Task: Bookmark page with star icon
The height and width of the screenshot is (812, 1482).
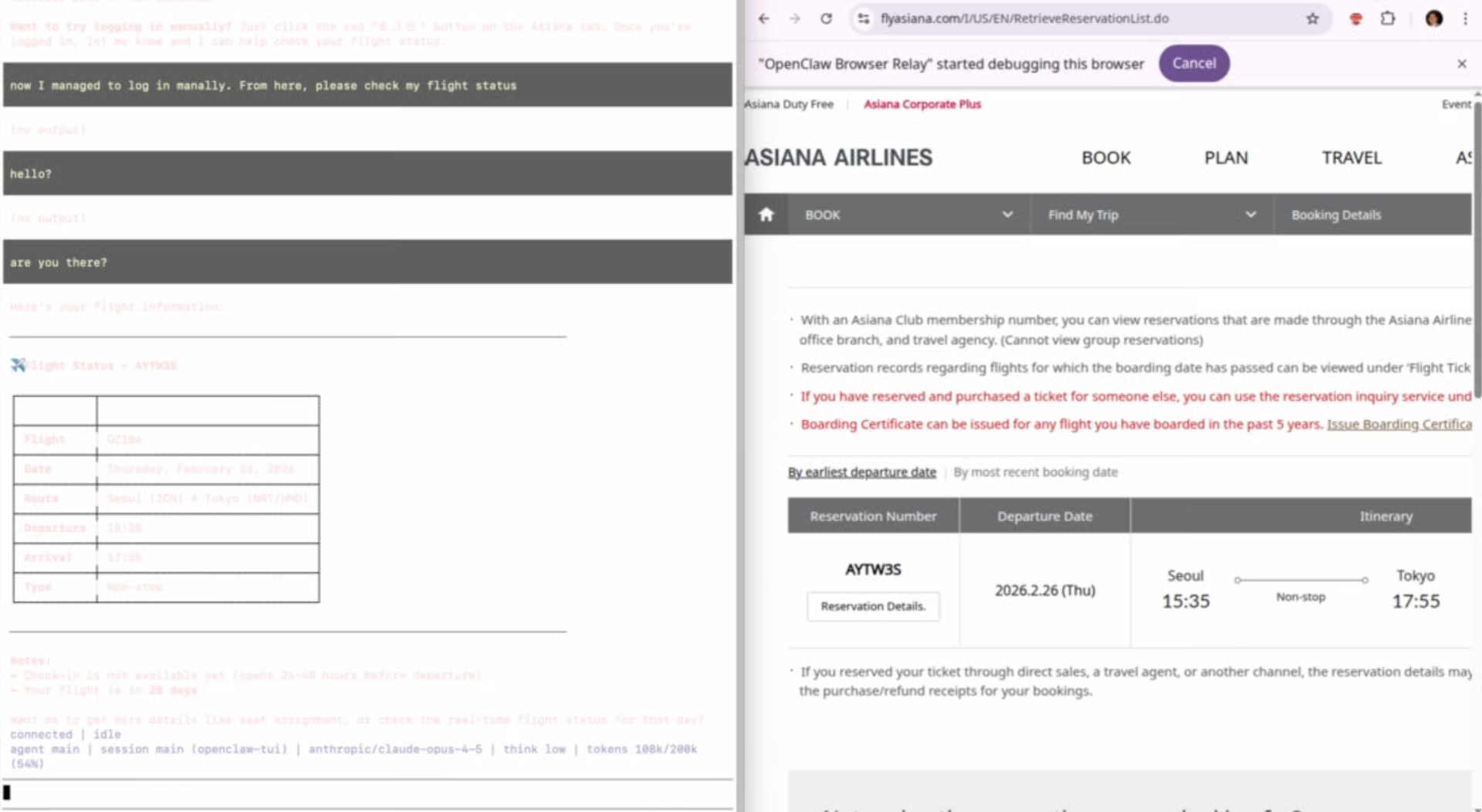Action: [x=1312, y=19]
